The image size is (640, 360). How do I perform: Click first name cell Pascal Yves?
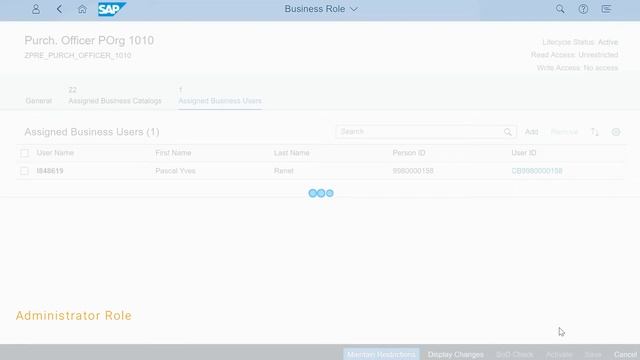click(175, 171)
